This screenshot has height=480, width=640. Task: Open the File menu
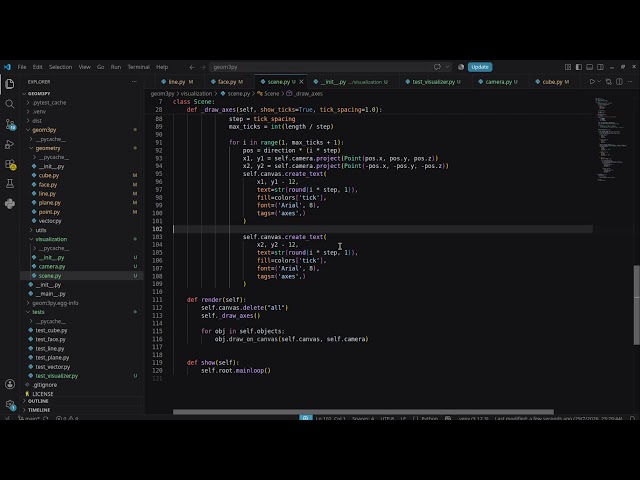[x=22, y=67]
